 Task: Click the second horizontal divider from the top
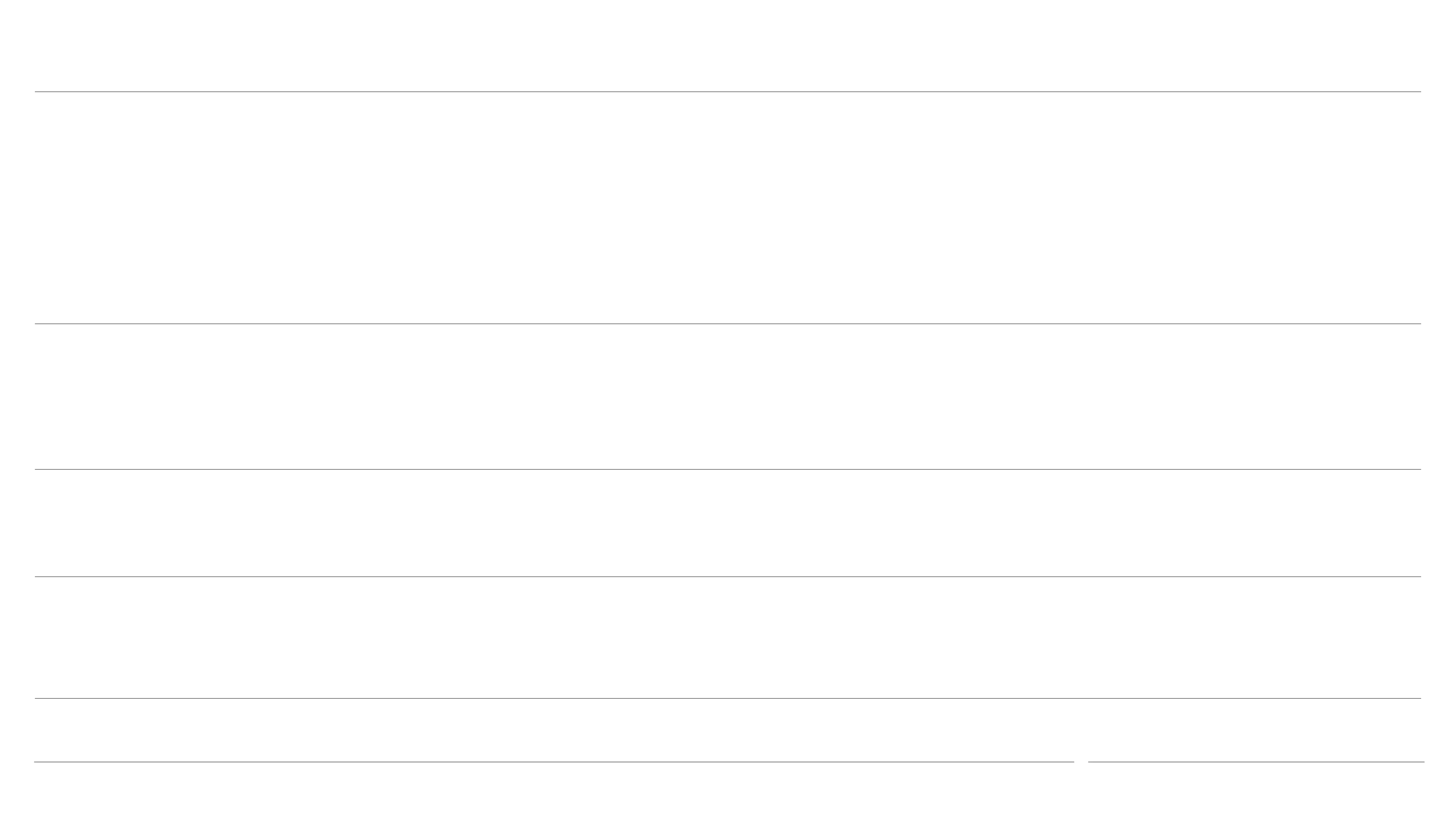(728, 324)
